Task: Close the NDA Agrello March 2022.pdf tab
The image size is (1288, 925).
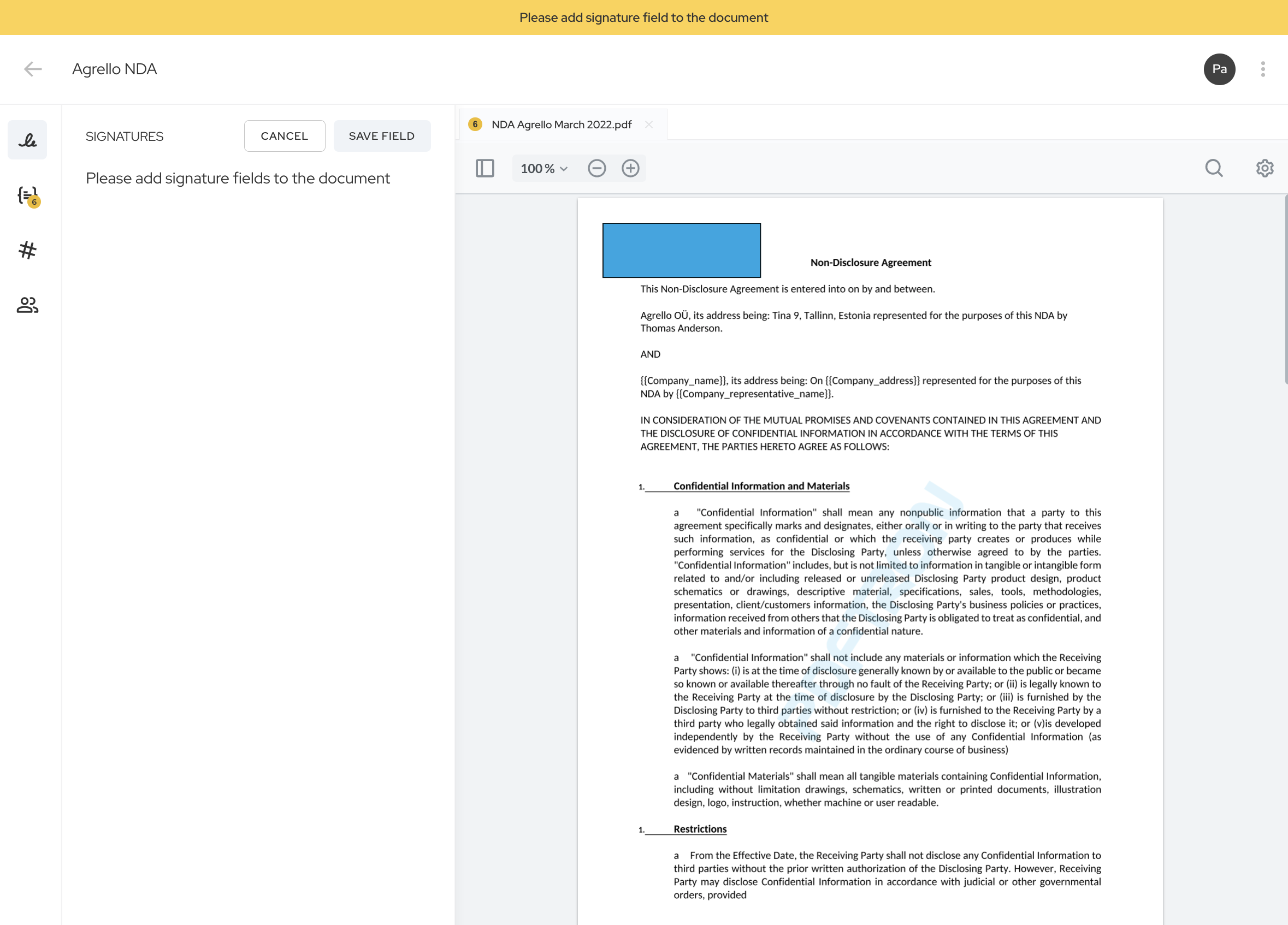Action: tap(648, 124)
